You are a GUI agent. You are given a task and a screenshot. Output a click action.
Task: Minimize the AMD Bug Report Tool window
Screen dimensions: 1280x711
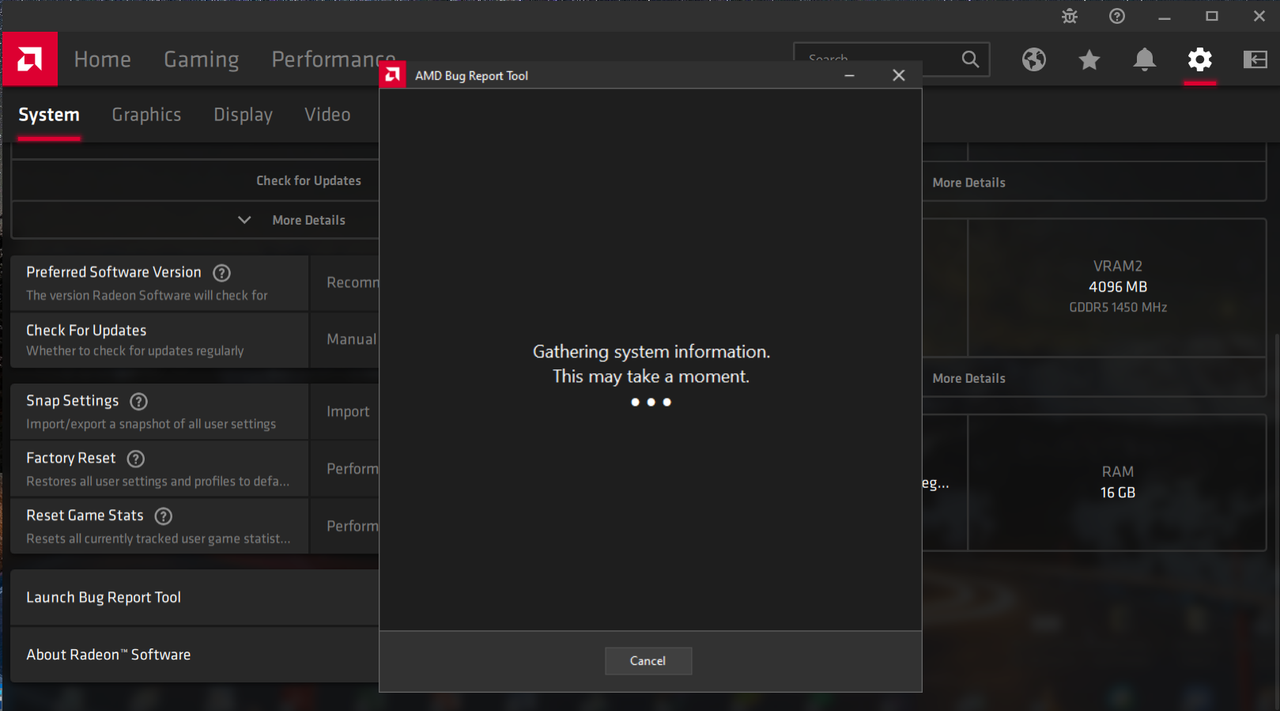[849, 75]
